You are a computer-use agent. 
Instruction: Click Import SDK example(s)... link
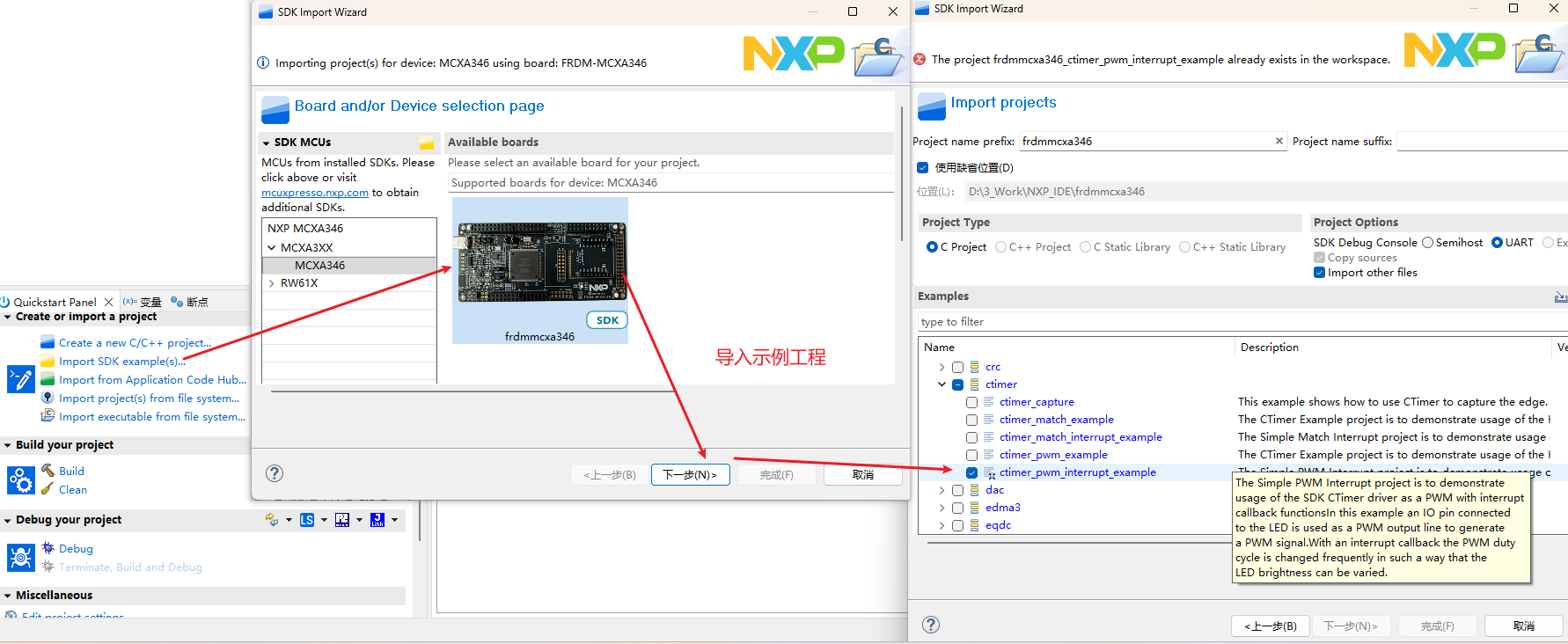121,361
